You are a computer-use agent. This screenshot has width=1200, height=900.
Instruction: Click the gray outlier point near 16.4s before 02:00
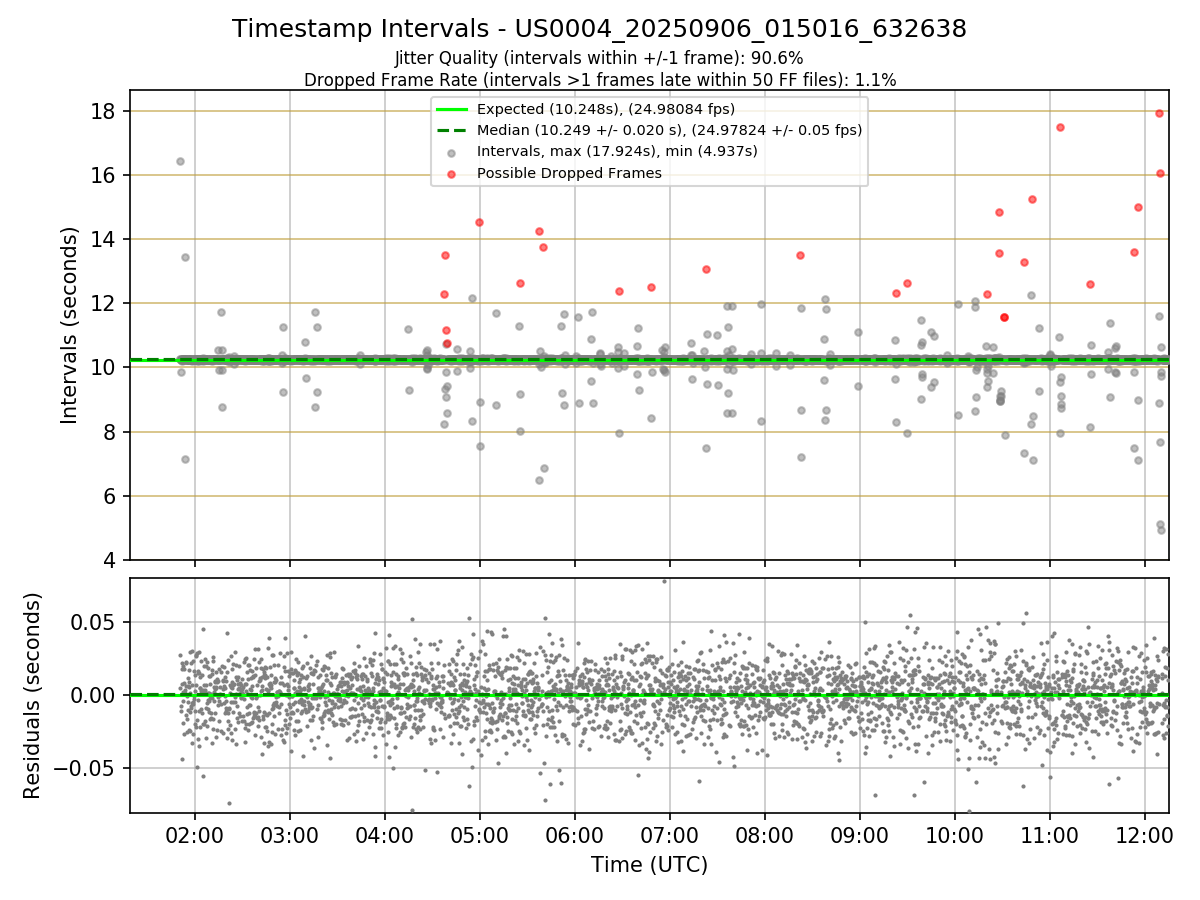180,161
